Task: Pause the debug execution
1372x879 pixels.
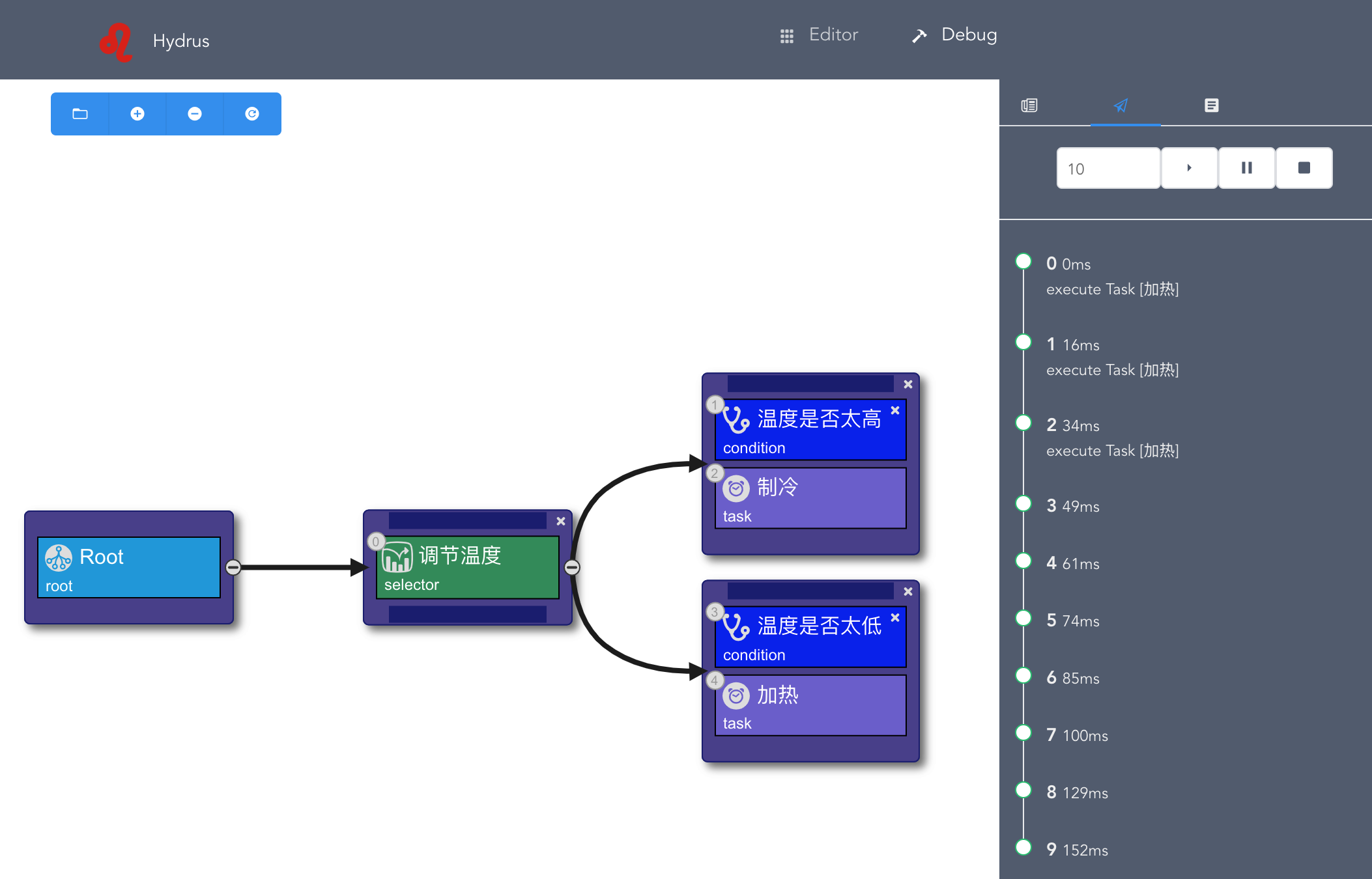Action: [x=1246, y=168]
